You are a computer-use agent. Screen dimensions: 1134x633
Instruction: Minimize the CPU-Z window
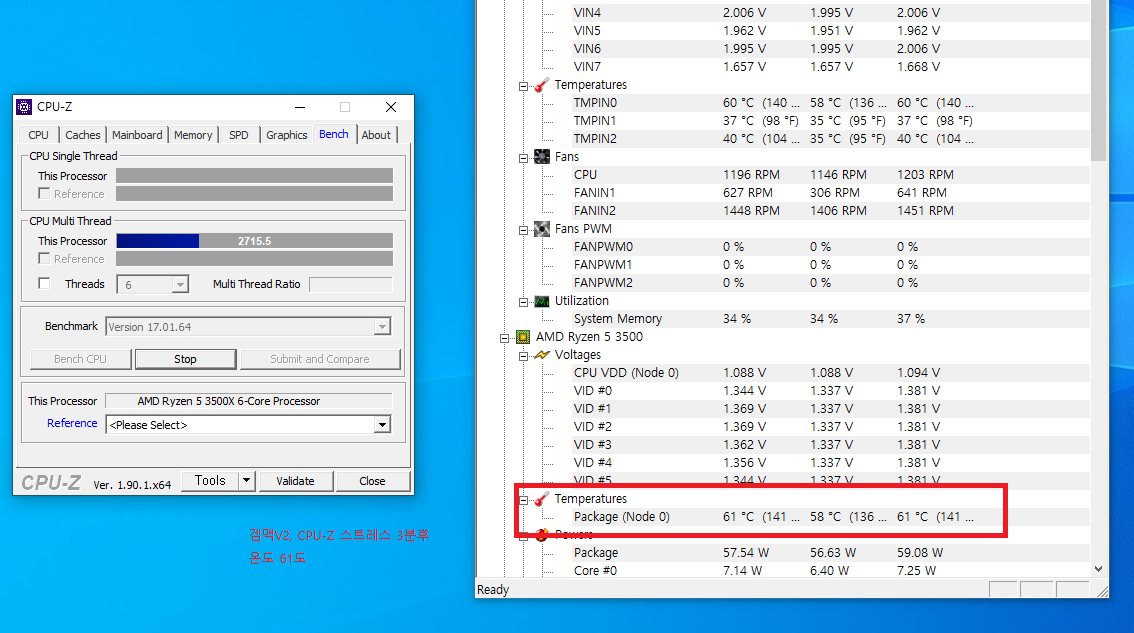coord(300,107)
